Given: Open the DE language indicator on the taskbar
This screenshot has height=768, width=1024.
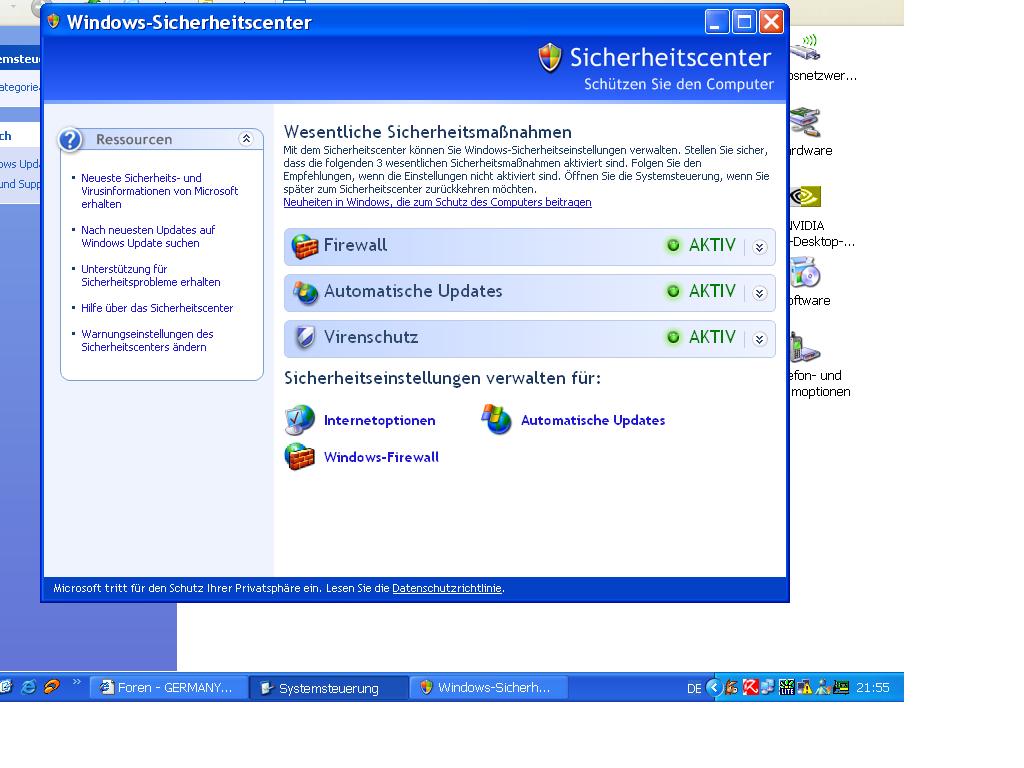Looking at the screenshot, I should [694, 688].
